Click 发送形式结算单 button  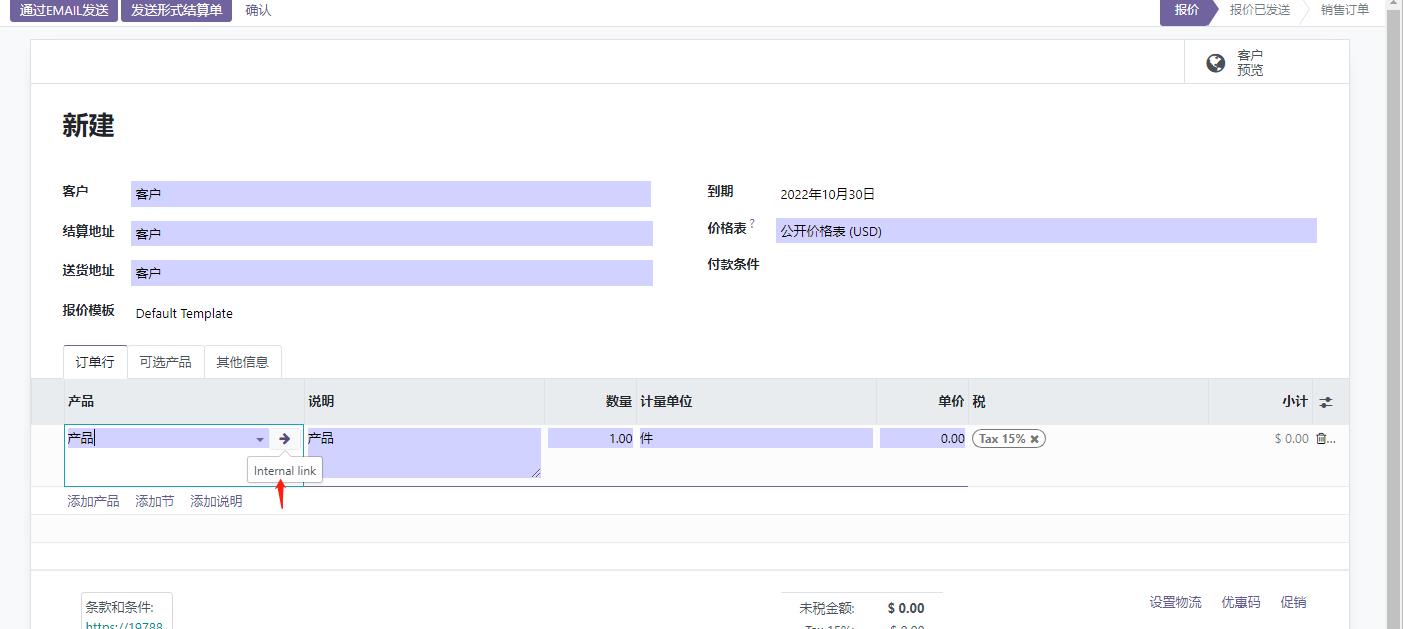coord(177,10)
